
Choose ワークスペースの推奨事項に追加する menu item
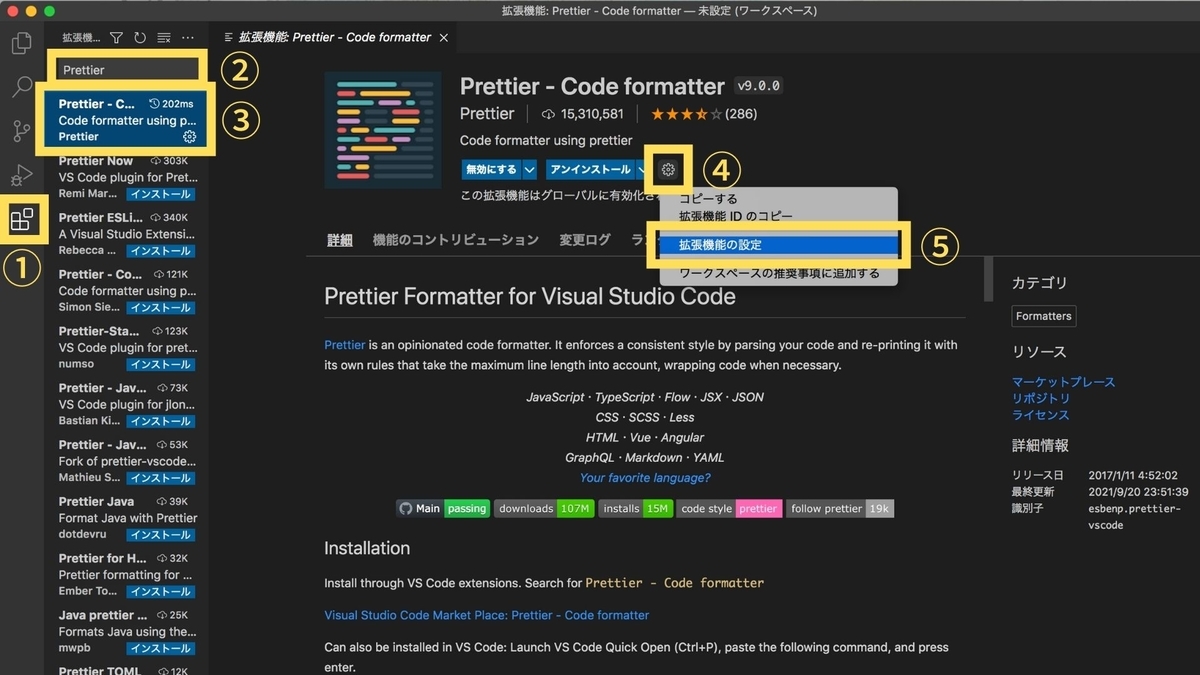point(779,273)
